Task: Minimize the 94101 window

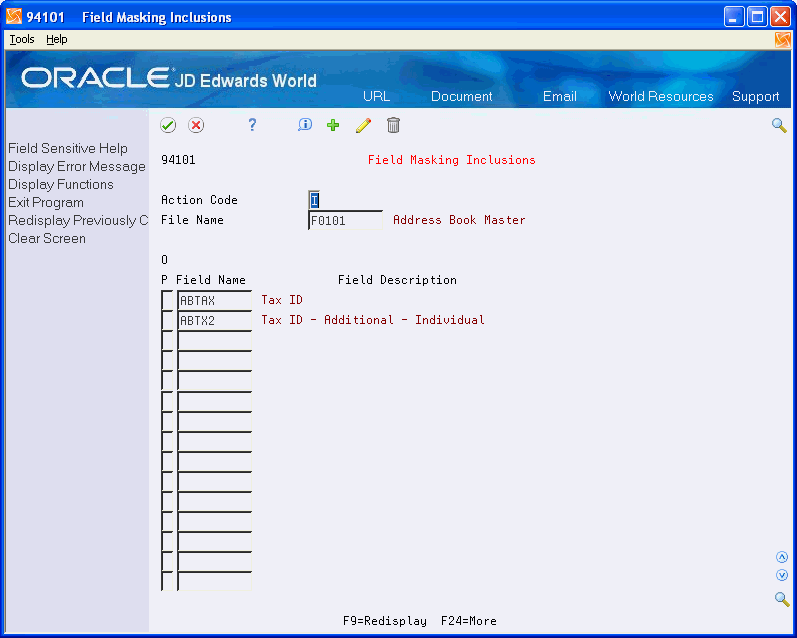Action: tap(734, 17)
